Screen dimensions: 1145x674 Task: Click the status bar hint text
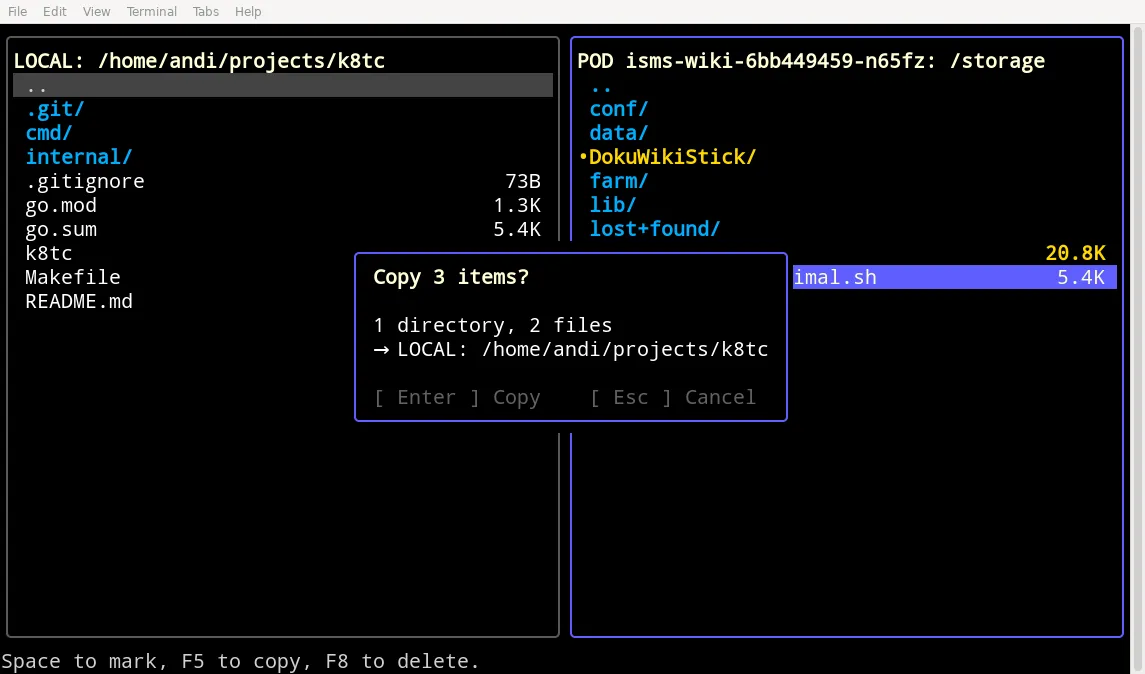(240, 662)
